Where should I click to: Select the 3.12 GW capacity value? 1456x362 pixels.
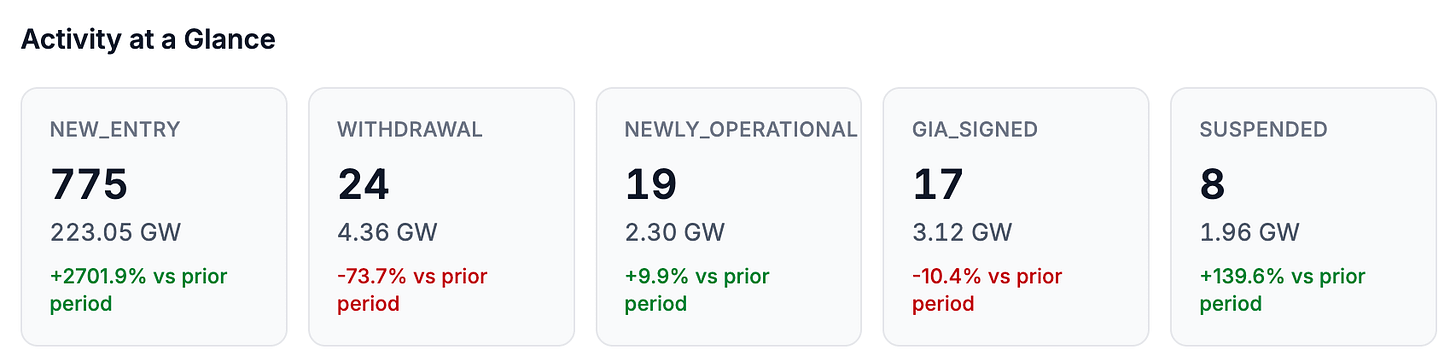coord(962,233)
